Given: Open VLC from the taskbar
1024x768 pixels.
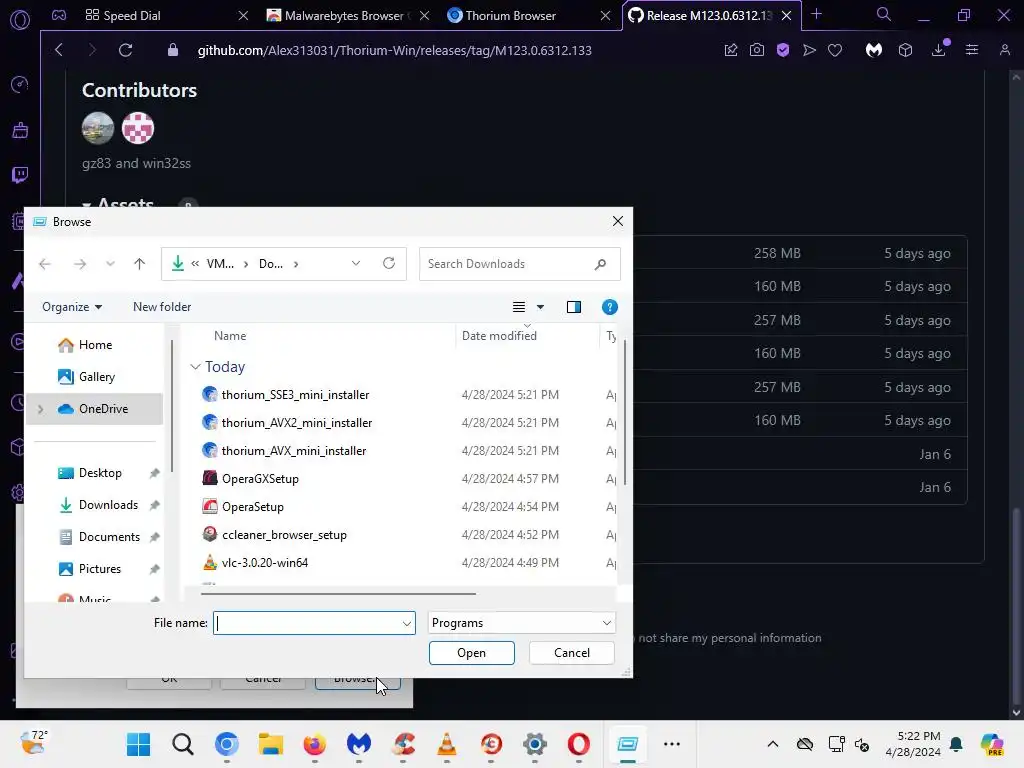Looking at the screenshot, I should (447, 744).
